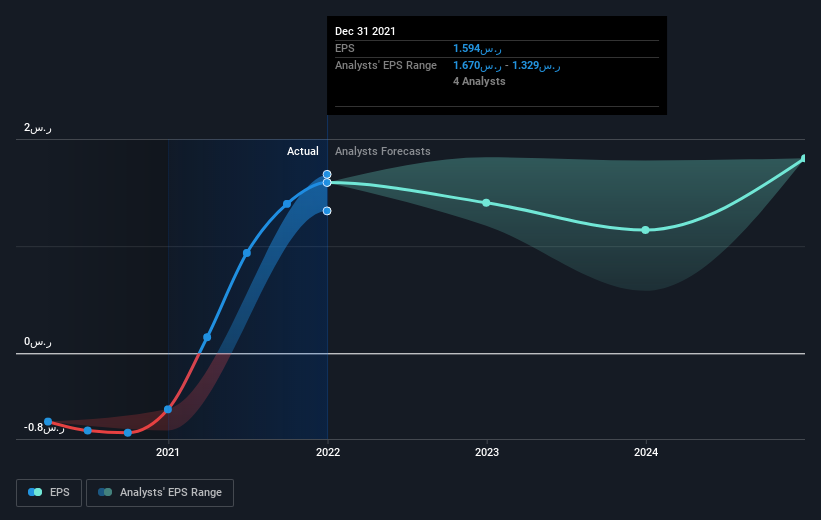Click the lowest EPS point before 2021
The image size is (821, 520).
click(x=128, y=433)
